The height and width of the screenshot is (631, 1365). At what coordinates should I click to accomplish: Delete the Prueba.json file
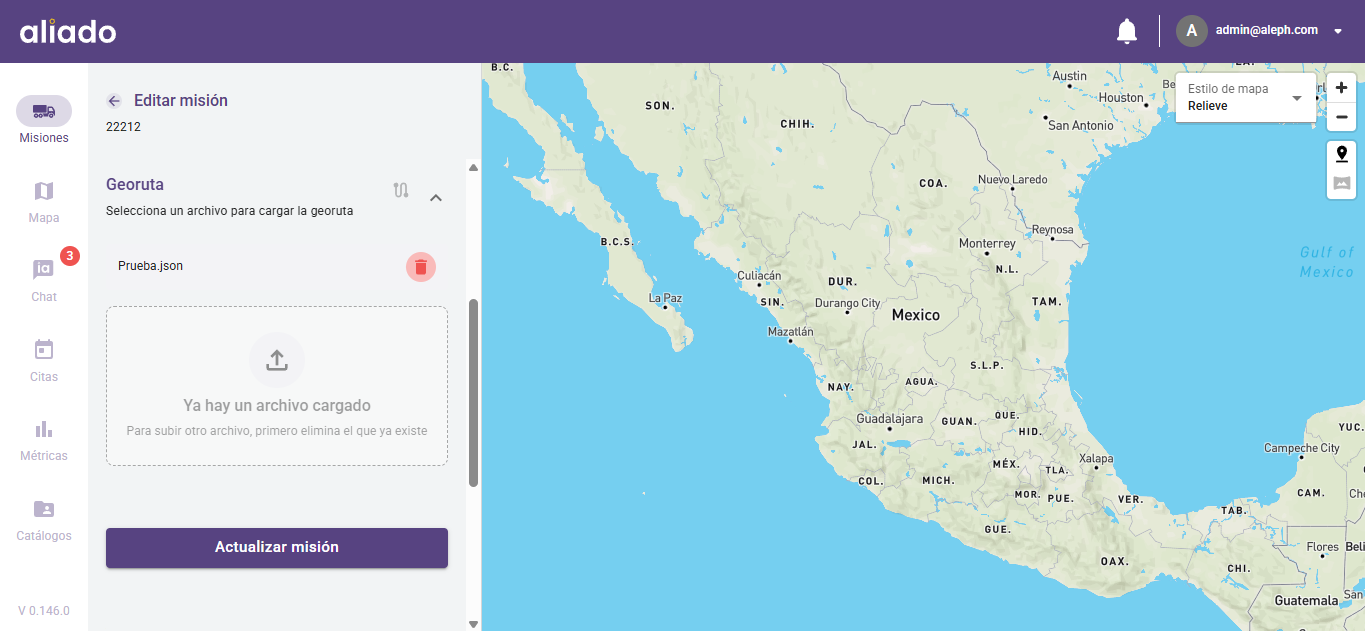[421, 266]
